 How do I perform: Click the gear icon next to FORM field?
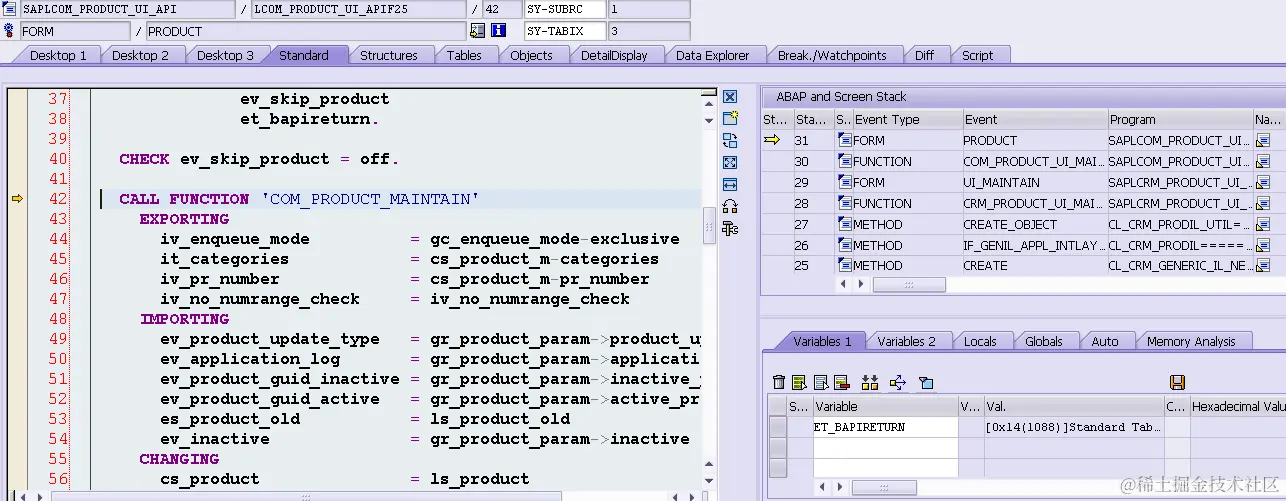pos(10,31)
